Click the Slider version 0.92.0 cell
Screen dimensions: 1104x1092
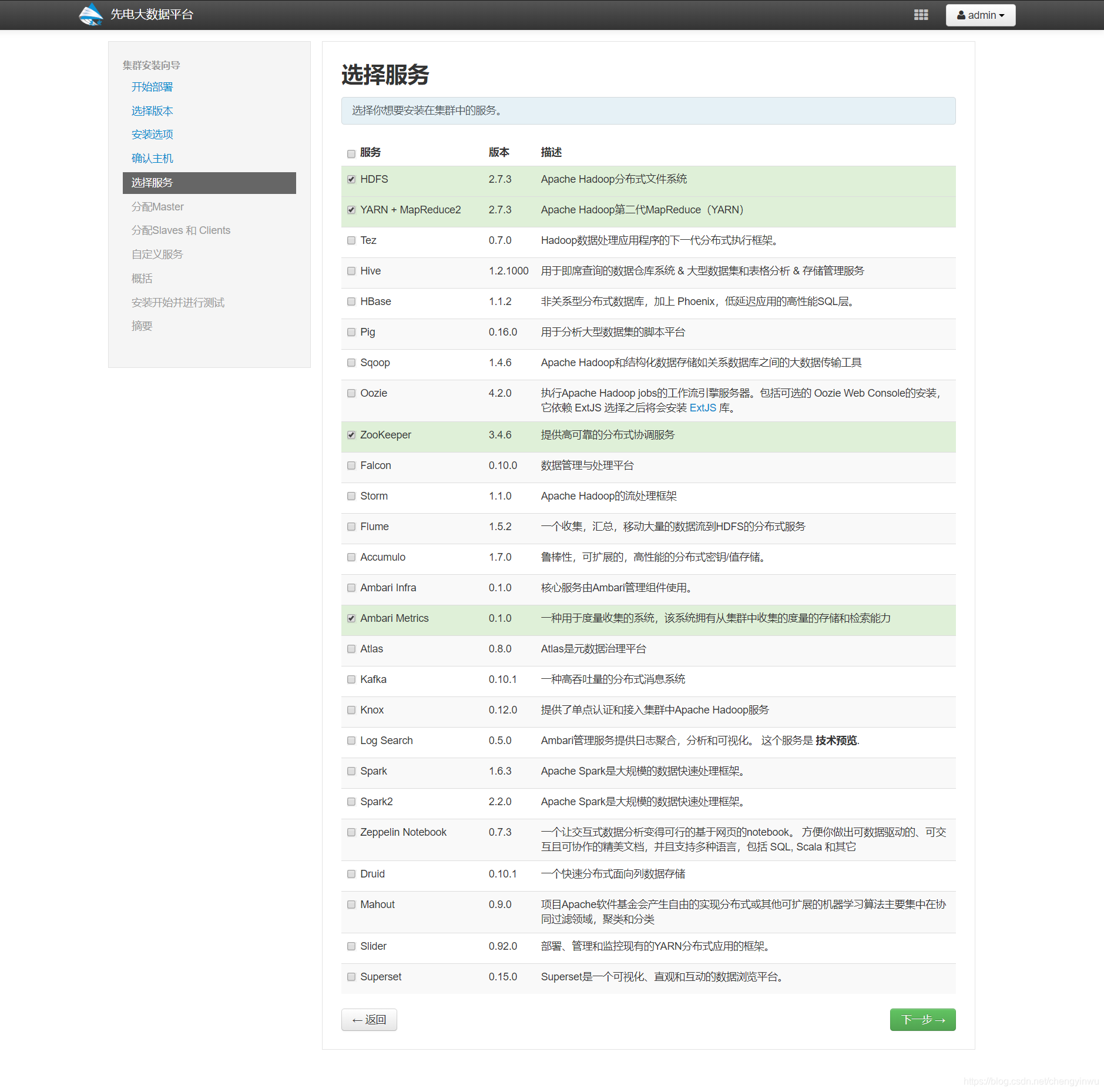coord(503,946)
